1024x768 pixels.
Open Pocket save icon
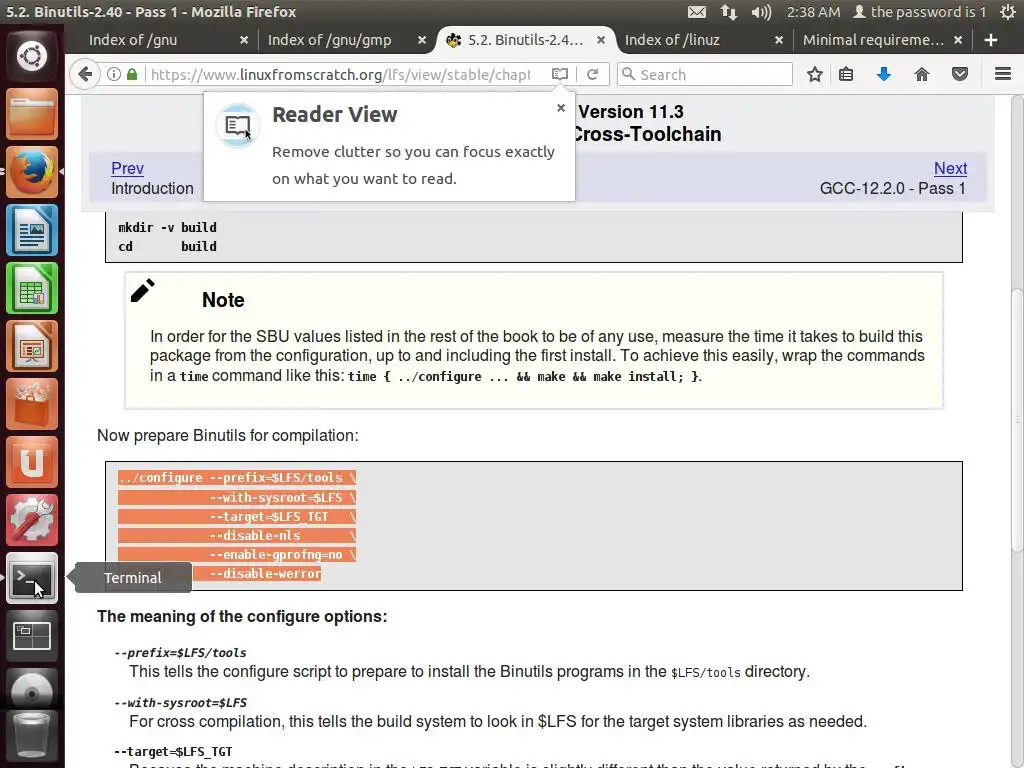(x=959, y=74)
